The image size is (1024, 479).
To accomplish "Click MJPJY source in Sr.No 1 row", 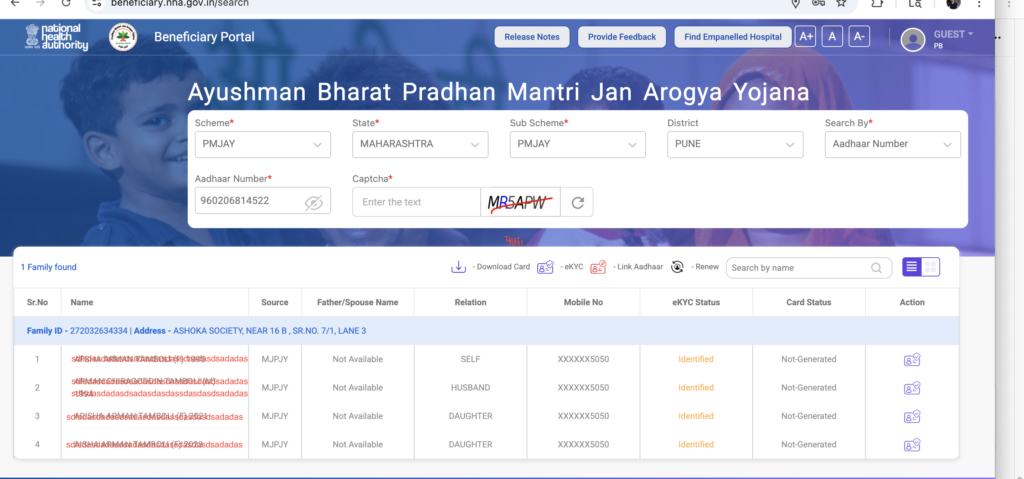I will point(275,359).
